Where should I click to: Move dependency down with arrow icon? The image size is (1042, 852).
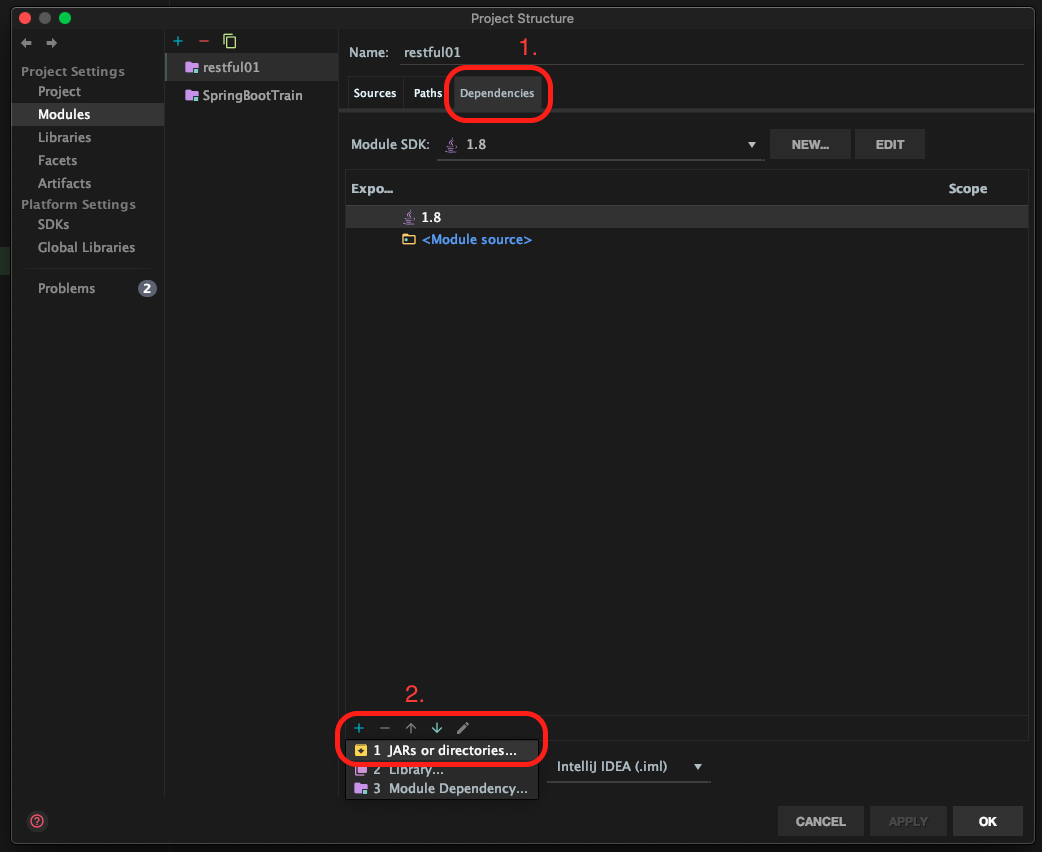tap(437, 728)
